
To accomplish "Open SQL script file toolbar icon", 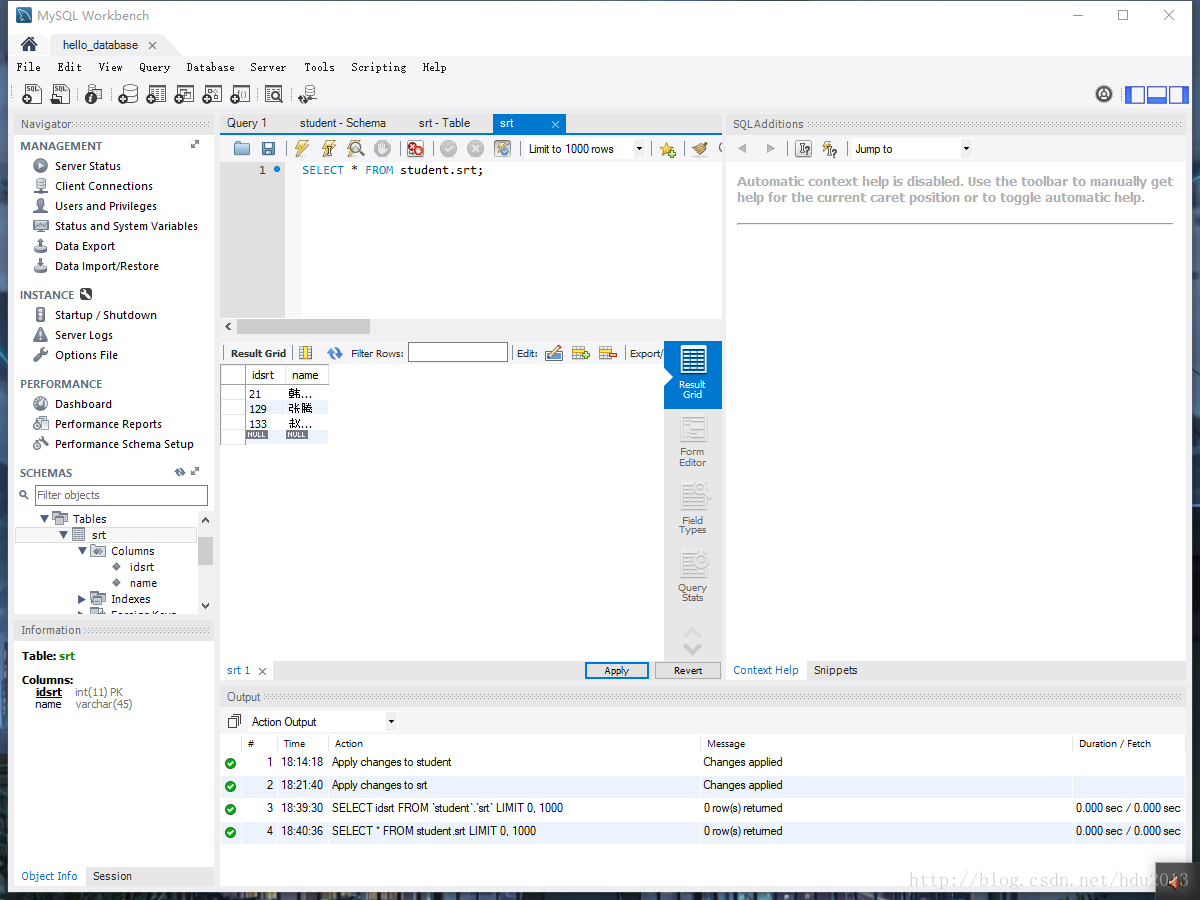I will pos(61,94).
